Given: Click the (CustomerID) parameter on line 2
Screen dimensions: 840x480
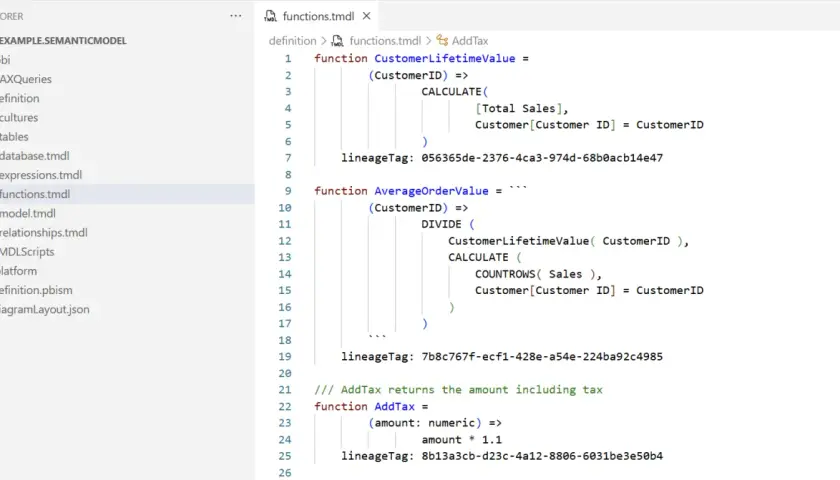Looking at the screenshot, I should [x=408, y=76].
